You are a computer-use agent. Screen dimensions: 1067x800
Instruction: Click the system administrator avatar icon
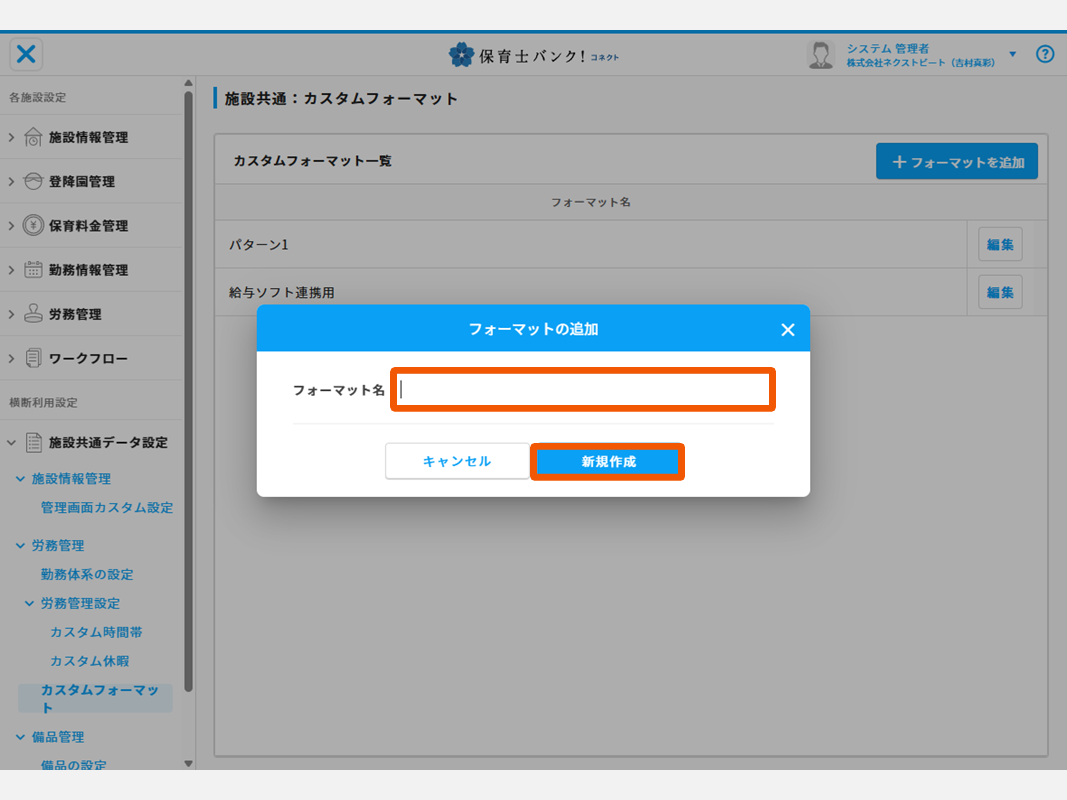coord(820,55)
